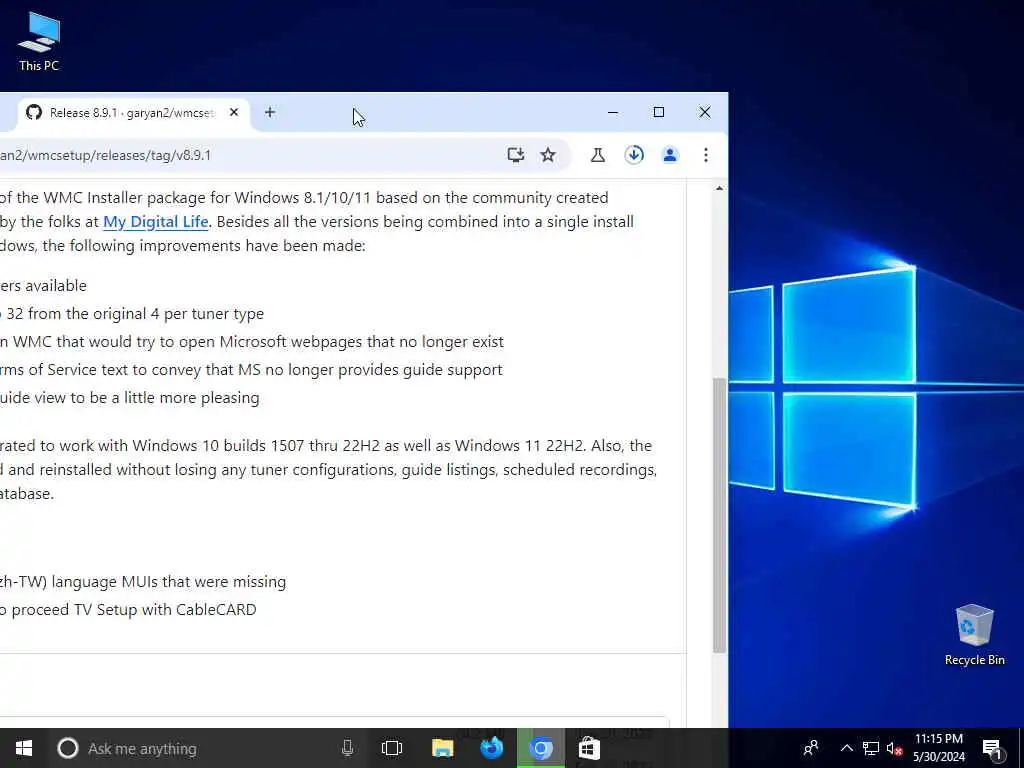Bookmark this page with star icon

coord(548,155)
